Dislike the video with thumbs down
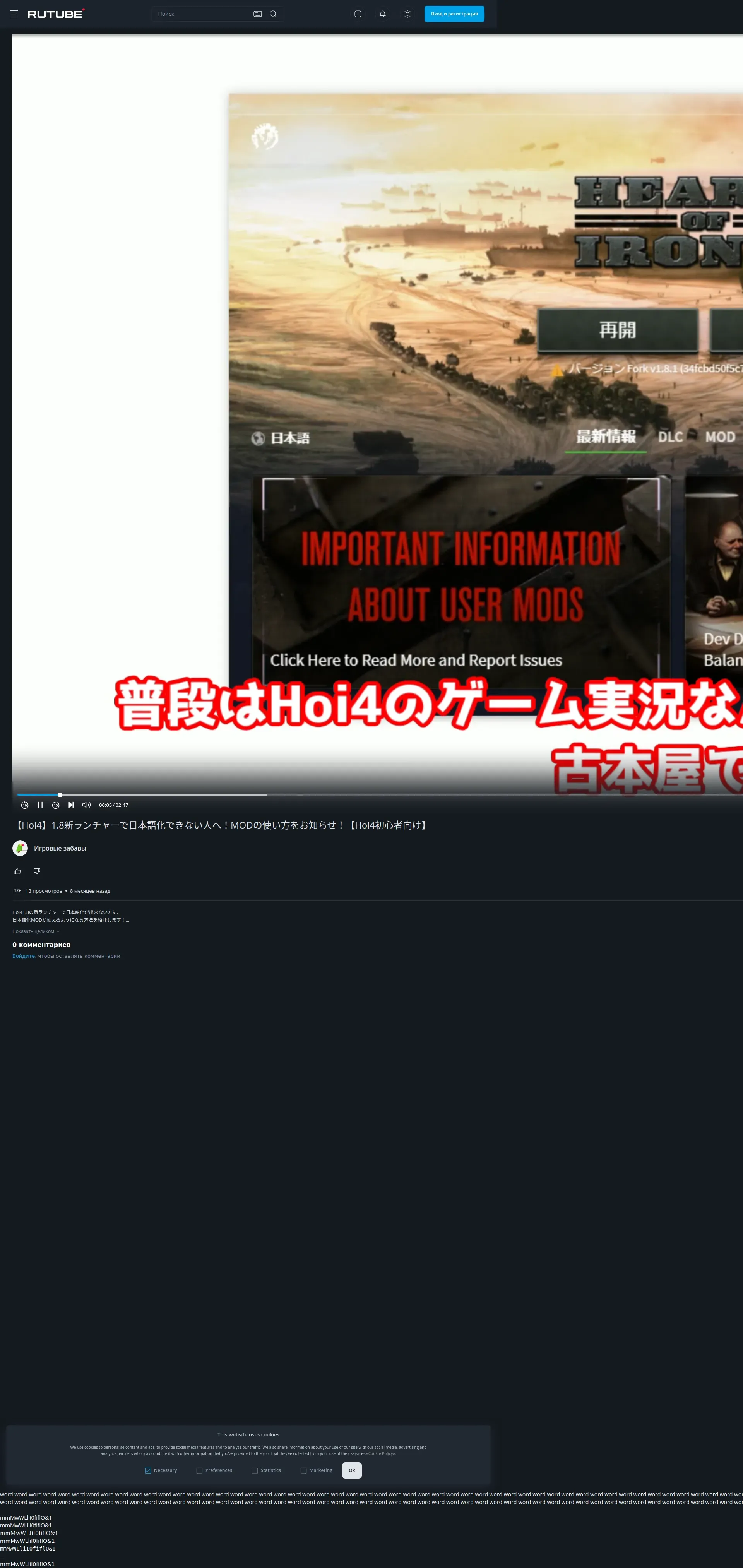The width and height of the screenshot is (743, 1568). [x=36, y=871]
